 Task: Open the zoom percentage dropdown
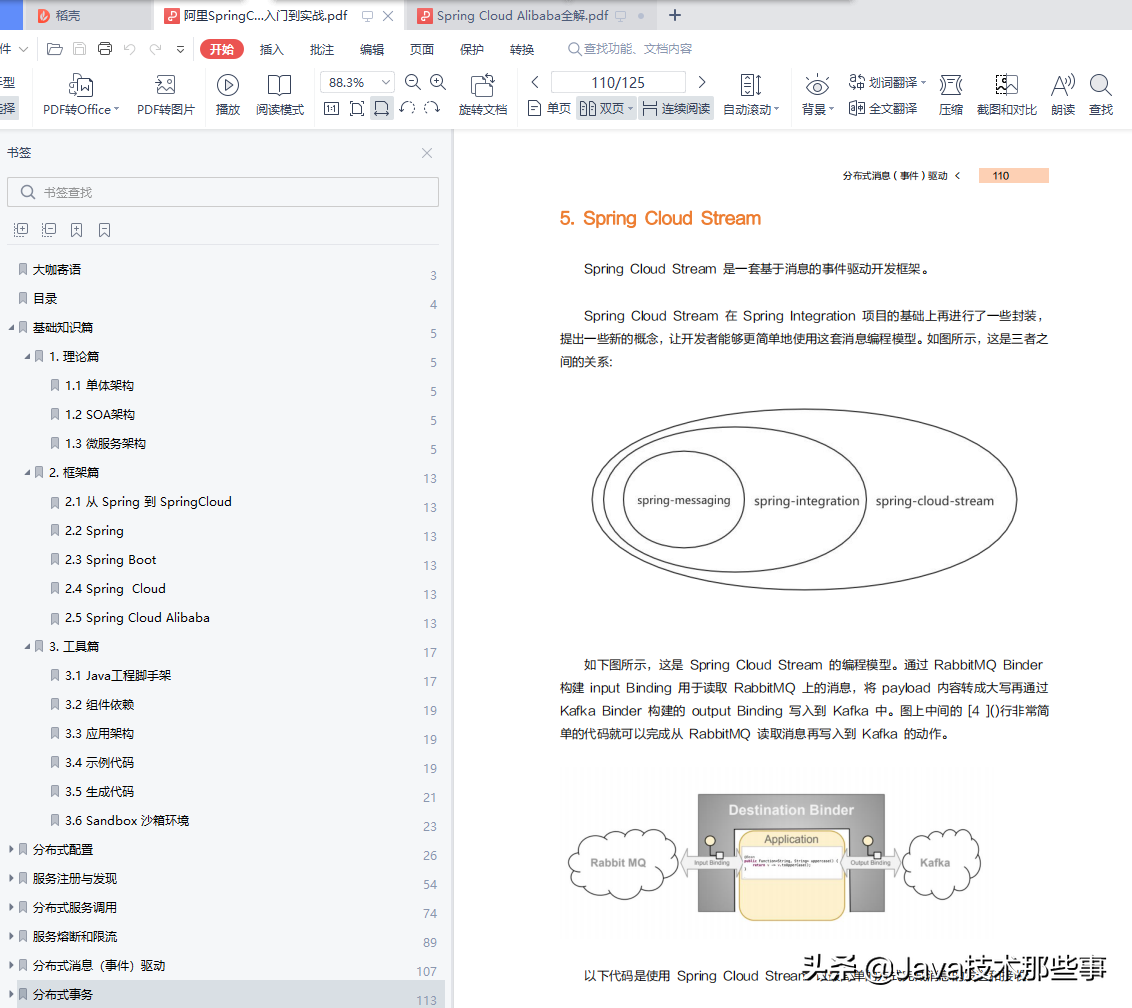tap(386, 82)
